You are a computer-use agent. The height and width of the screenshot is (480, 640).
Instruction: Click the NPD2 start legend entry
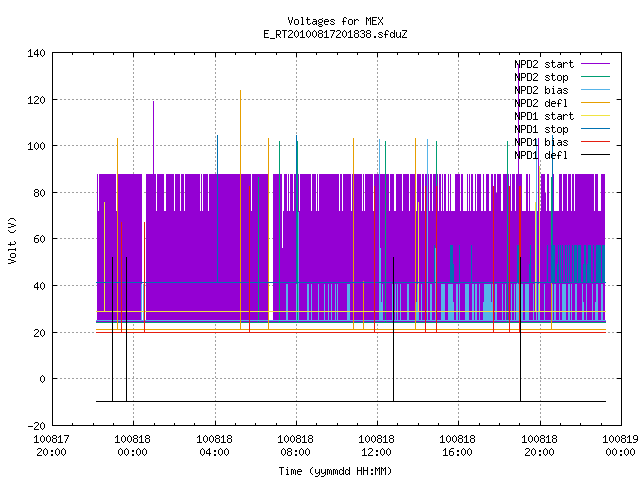(x=544, y=64)
